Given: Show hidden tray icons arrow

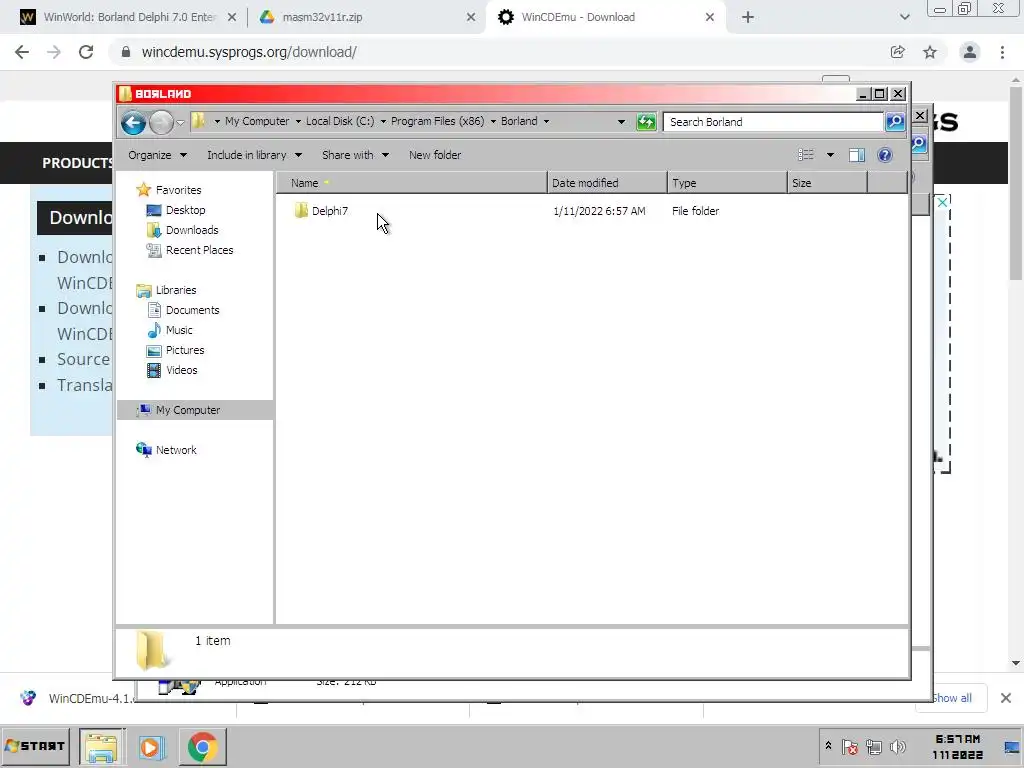Looking at the screenshot, I should (x=828, y=746).
